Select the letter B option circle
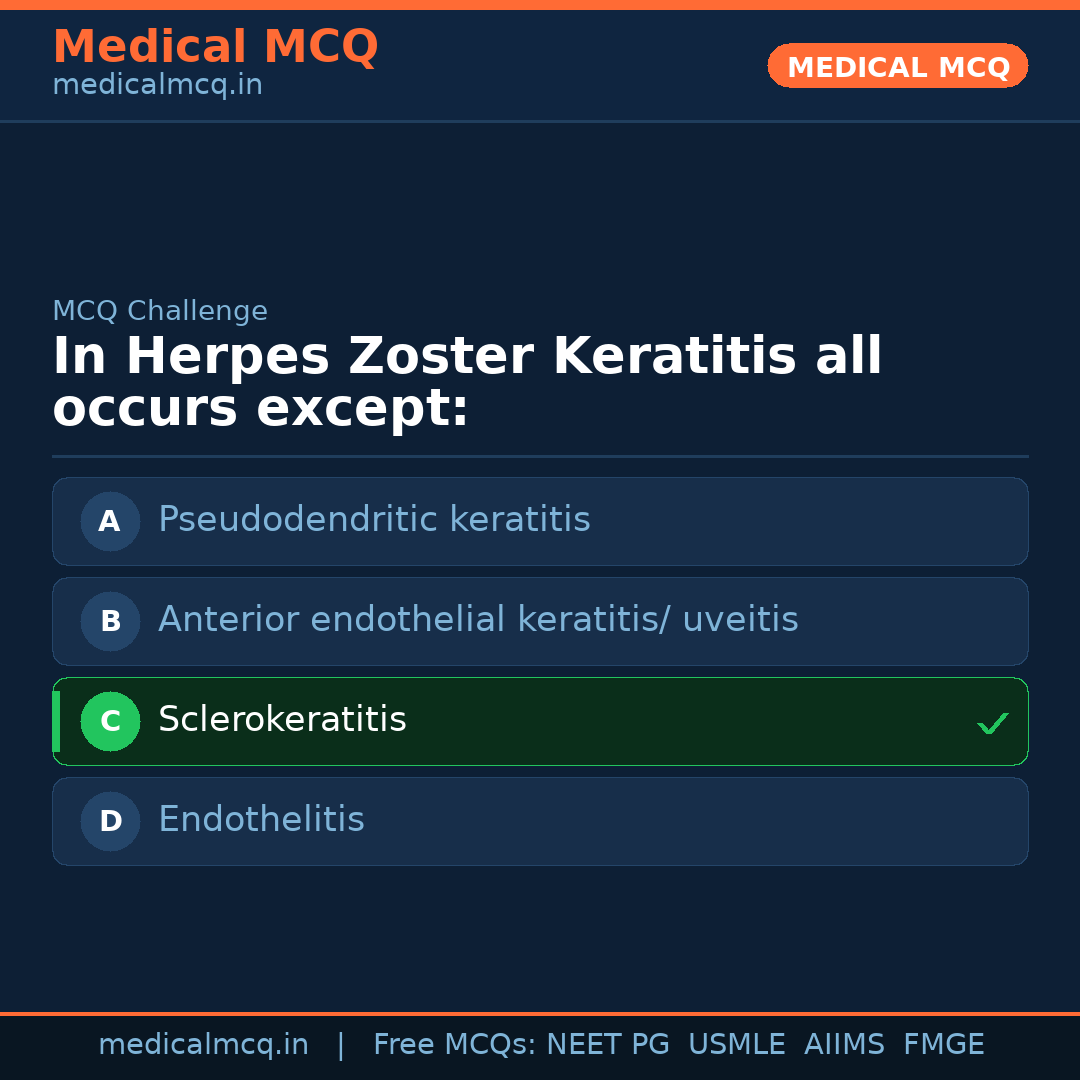Image resolution: width=1080 pixels, height=1080 pixels. [x=110, y=621]
